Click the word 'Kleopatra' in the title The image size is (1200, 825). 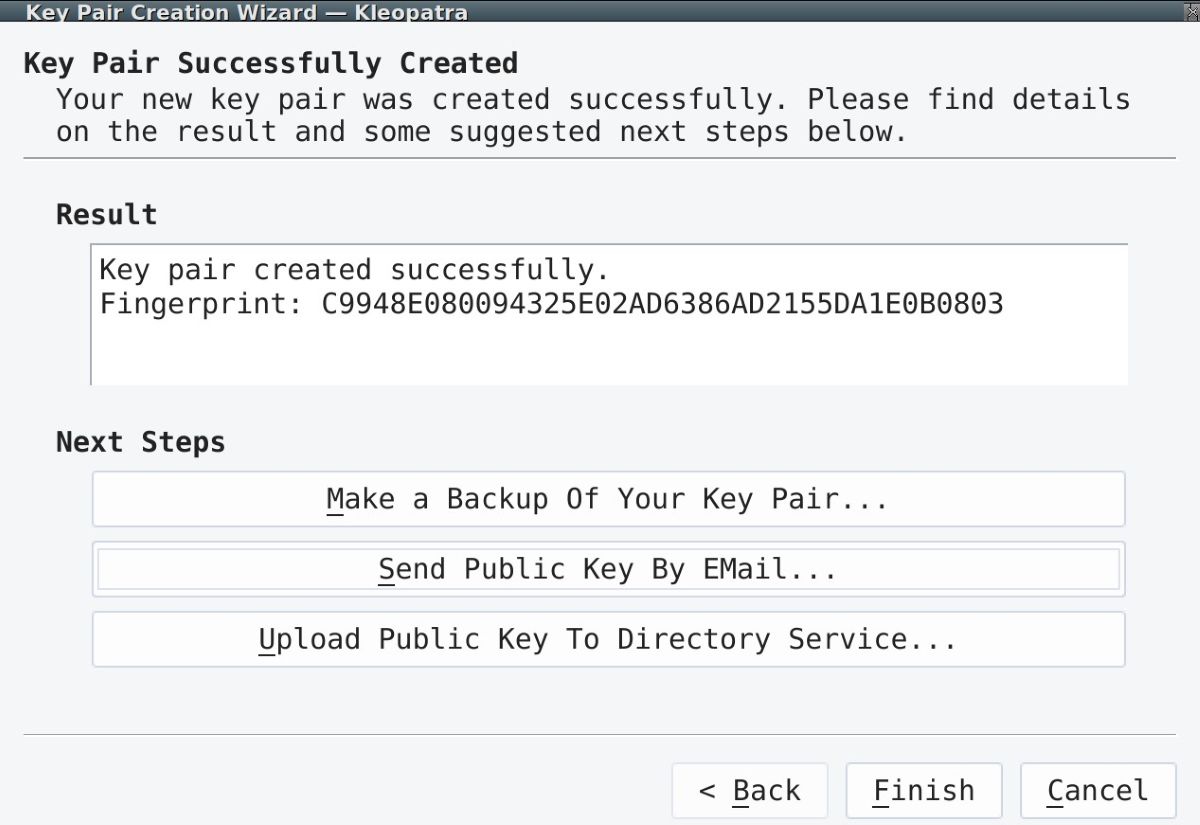pyautogui.click(x=410, y=12)
